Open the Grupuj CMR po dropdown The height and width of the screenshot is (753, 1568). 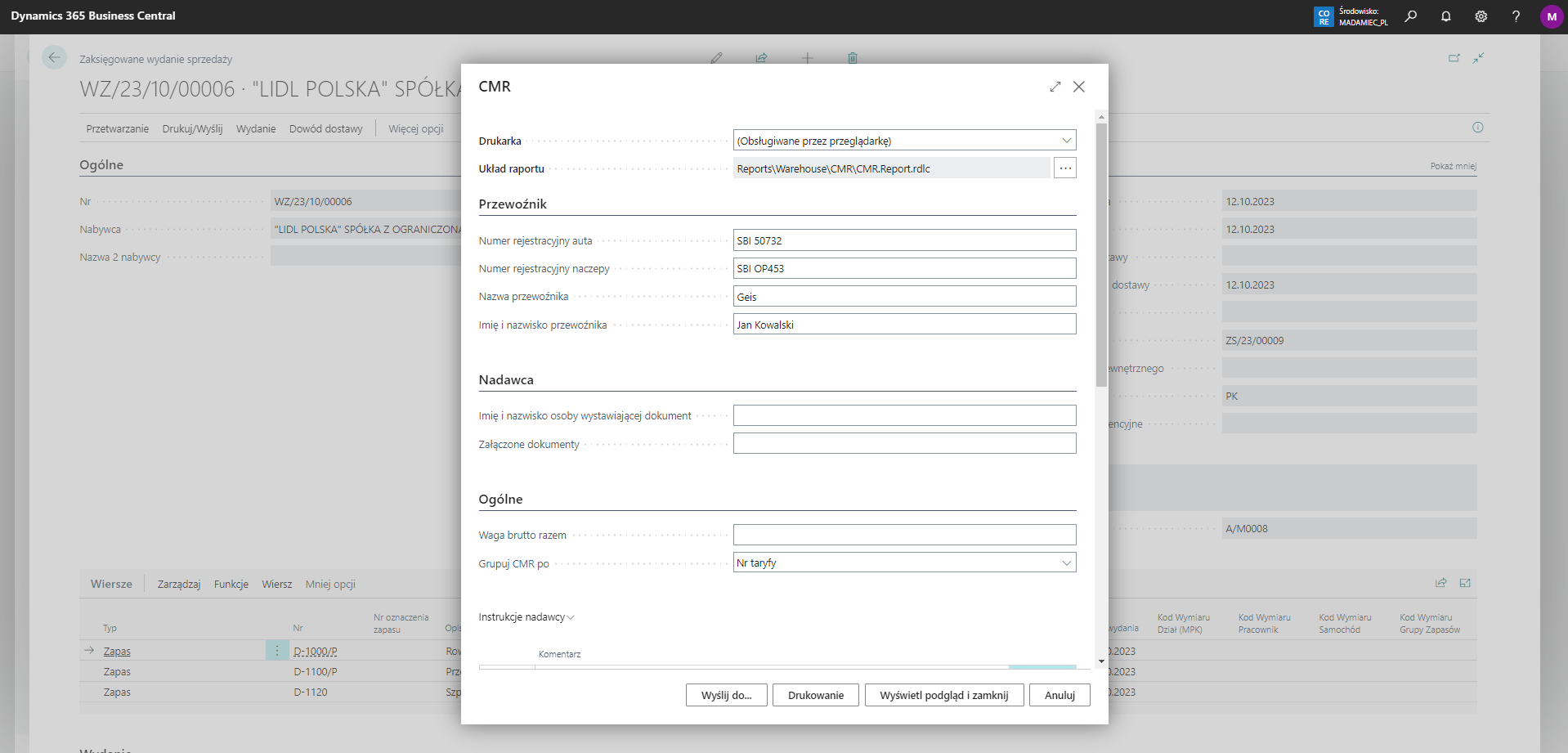[x=1067, y=563]
